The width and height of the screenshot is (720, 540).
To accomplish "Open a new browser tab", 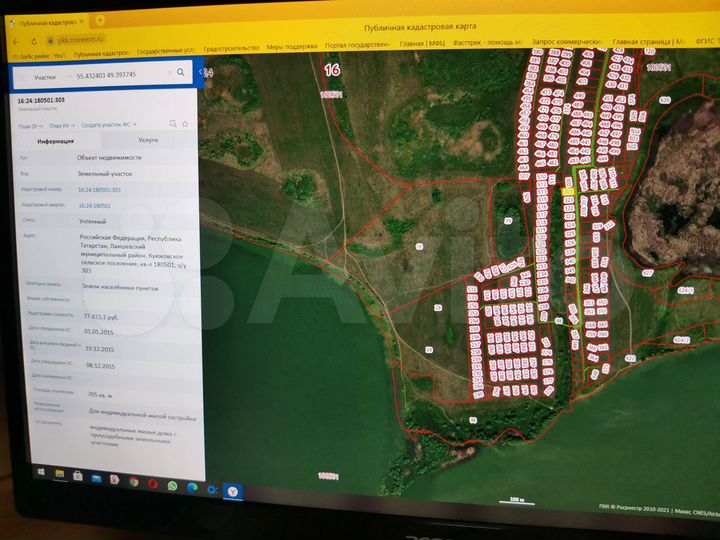I will click(x=100, y=20).
